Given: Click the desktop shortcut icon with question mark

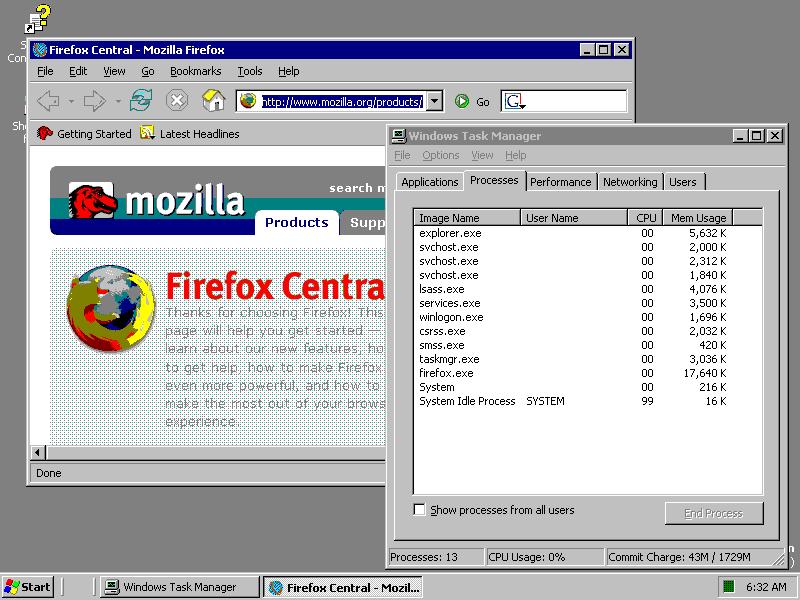Looking at the screenshot, I should pyautogui.click(x=38, y=19).
